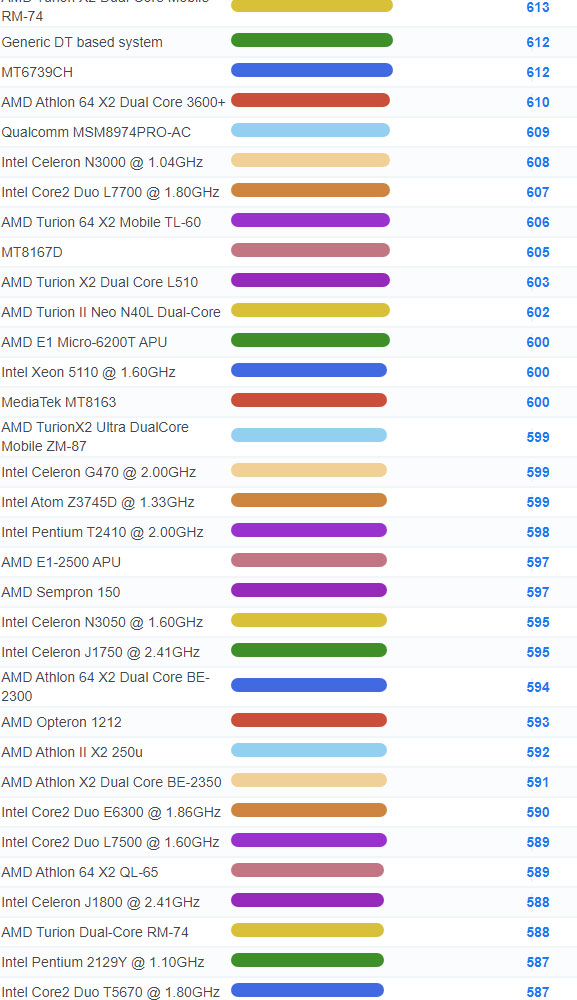Open Intel Atom Z3745D @ 1.33GHz
Viewport: 577px width, 1000px height.
[98, 503]
